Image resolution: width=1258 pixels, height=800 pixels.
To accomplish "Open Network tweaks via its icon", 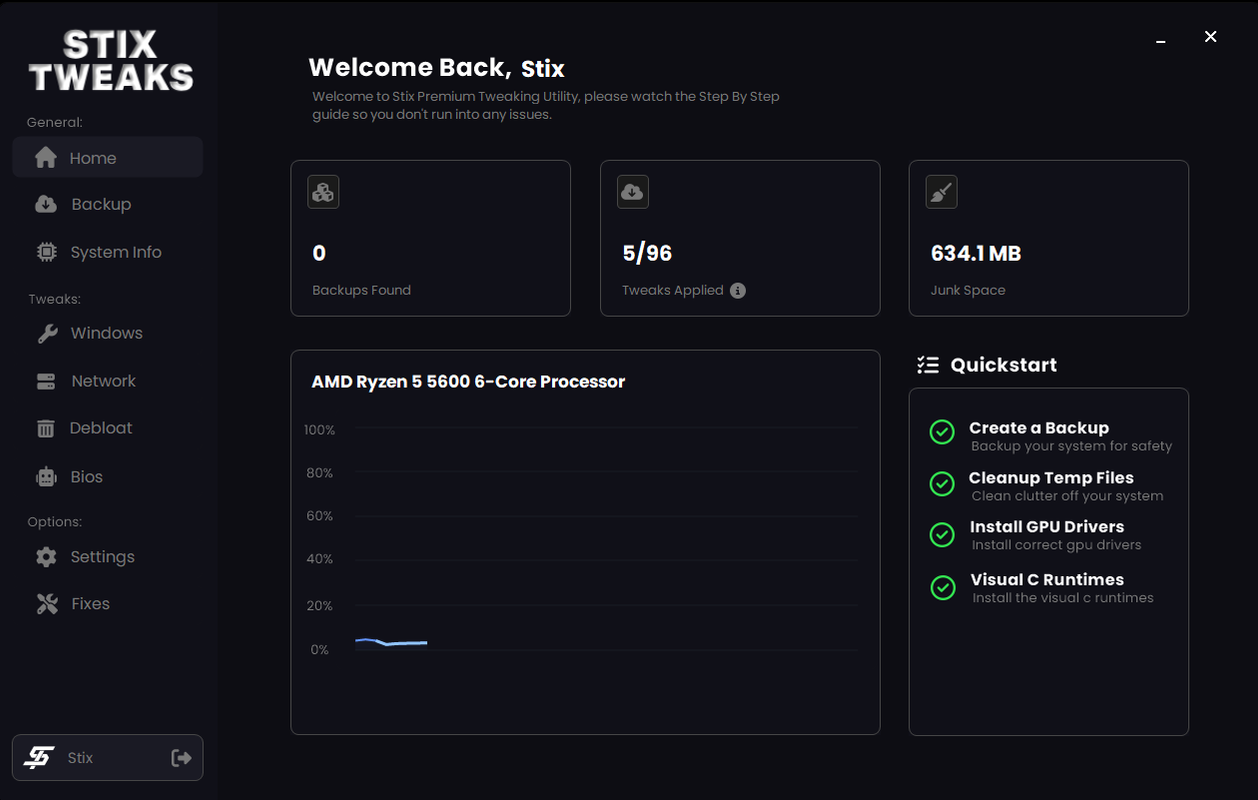I will pos(46,380).
